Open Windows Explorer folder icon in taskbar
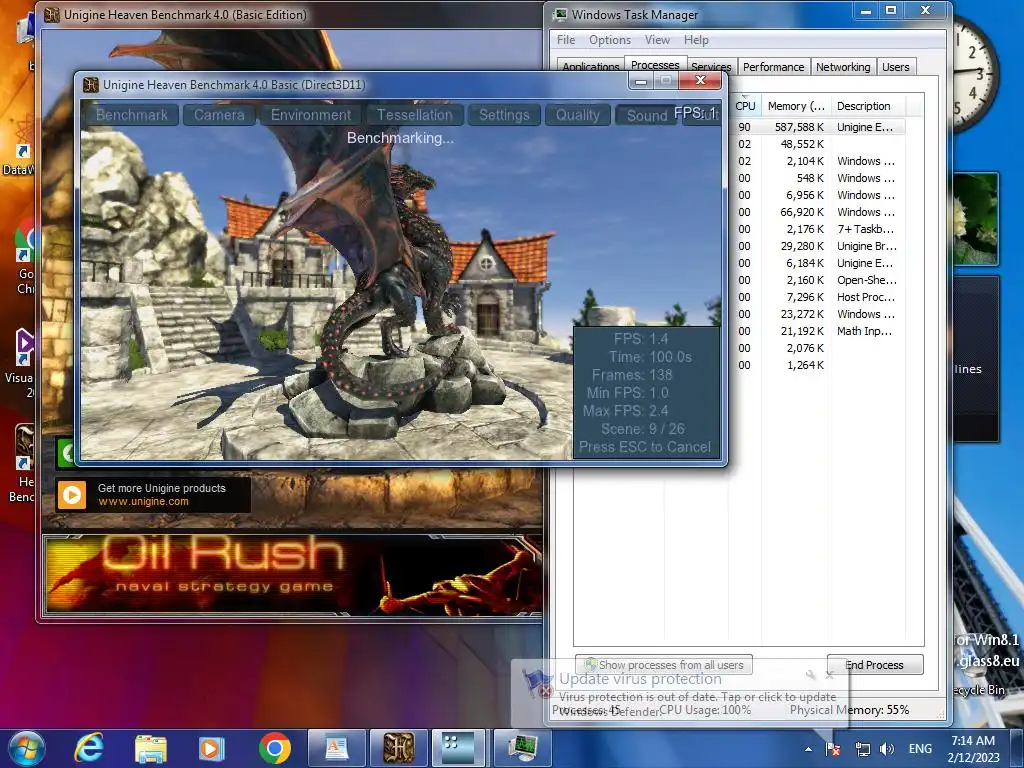Viewport: 1024px width, 768px height. pos(151,748)
